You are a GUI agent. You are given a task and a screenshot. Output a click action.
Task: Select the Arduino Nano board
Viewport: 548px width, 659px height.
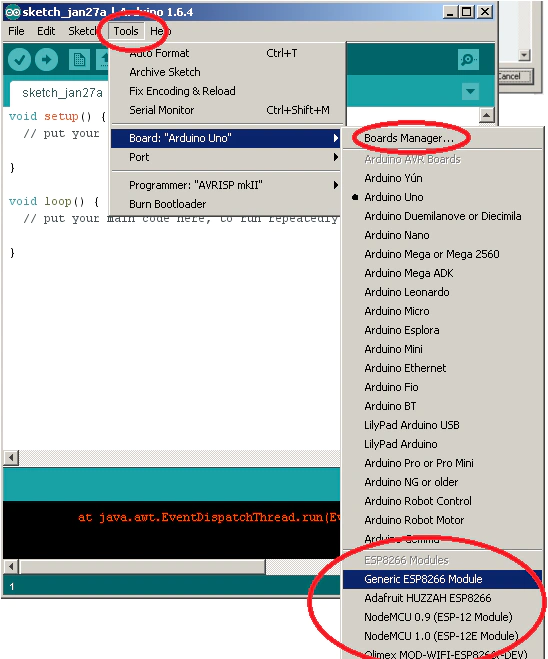(443, 235)
